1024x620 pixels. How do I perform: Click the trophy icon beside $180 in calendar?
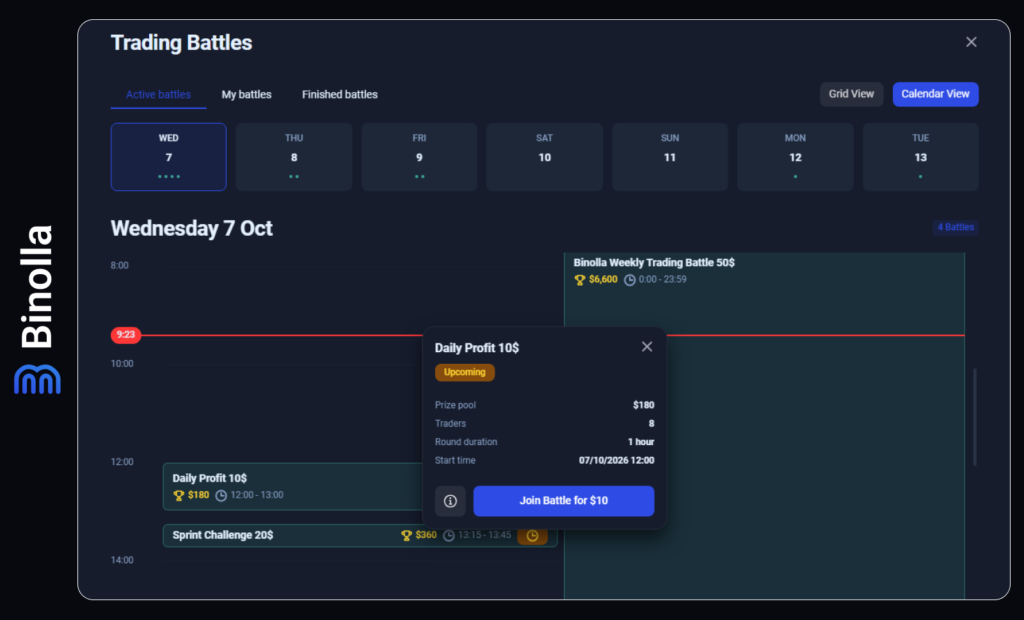[178, 495]
